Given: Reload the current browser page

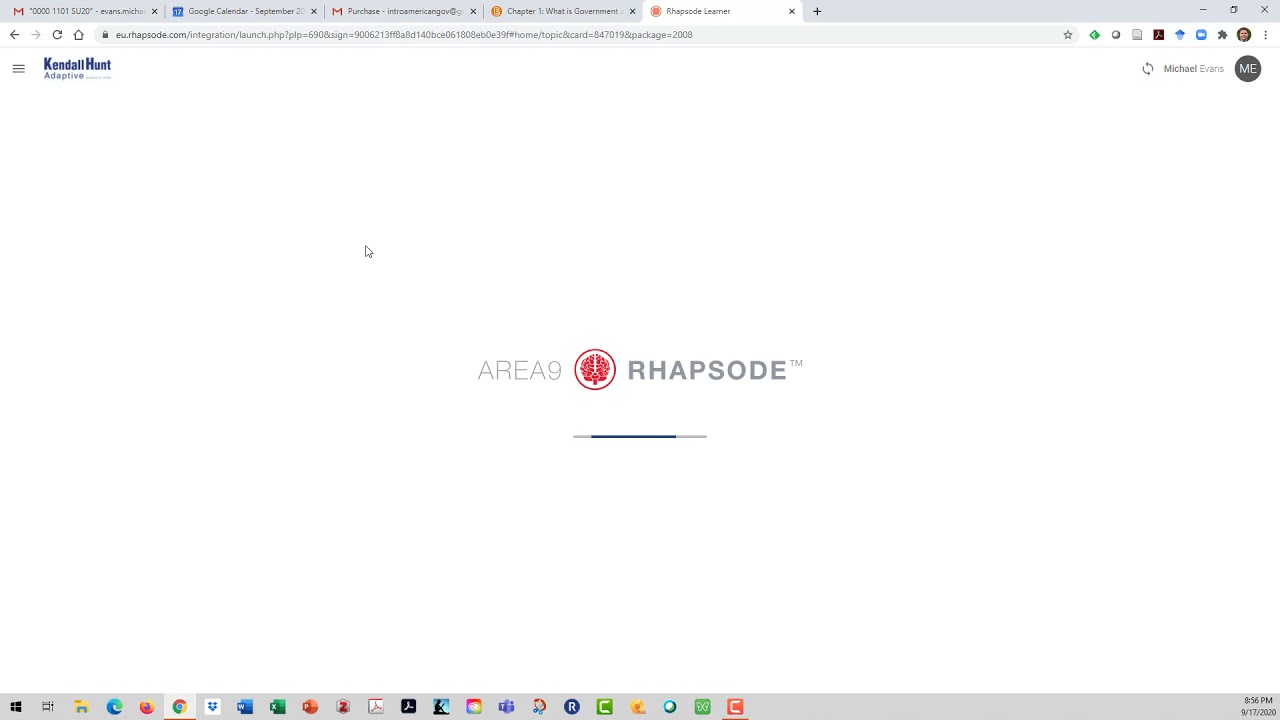Looking at the screenshot, I should [57, 35].
